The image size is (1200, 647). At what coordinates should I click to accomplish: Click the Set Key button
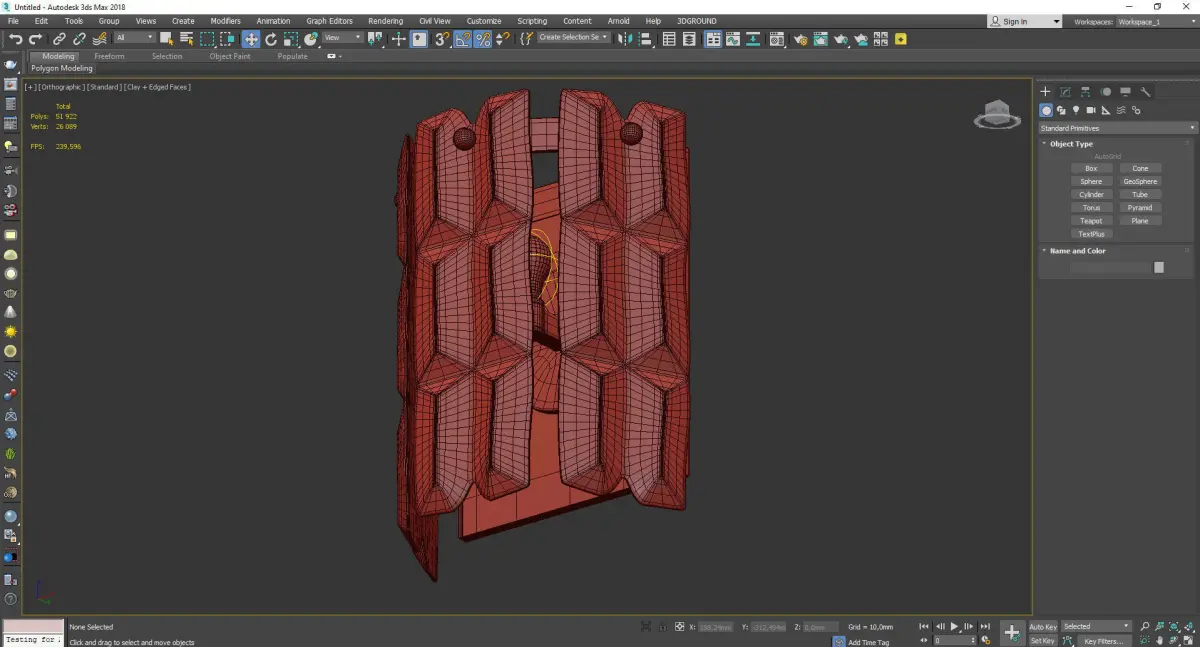(x=1043, y=640)
